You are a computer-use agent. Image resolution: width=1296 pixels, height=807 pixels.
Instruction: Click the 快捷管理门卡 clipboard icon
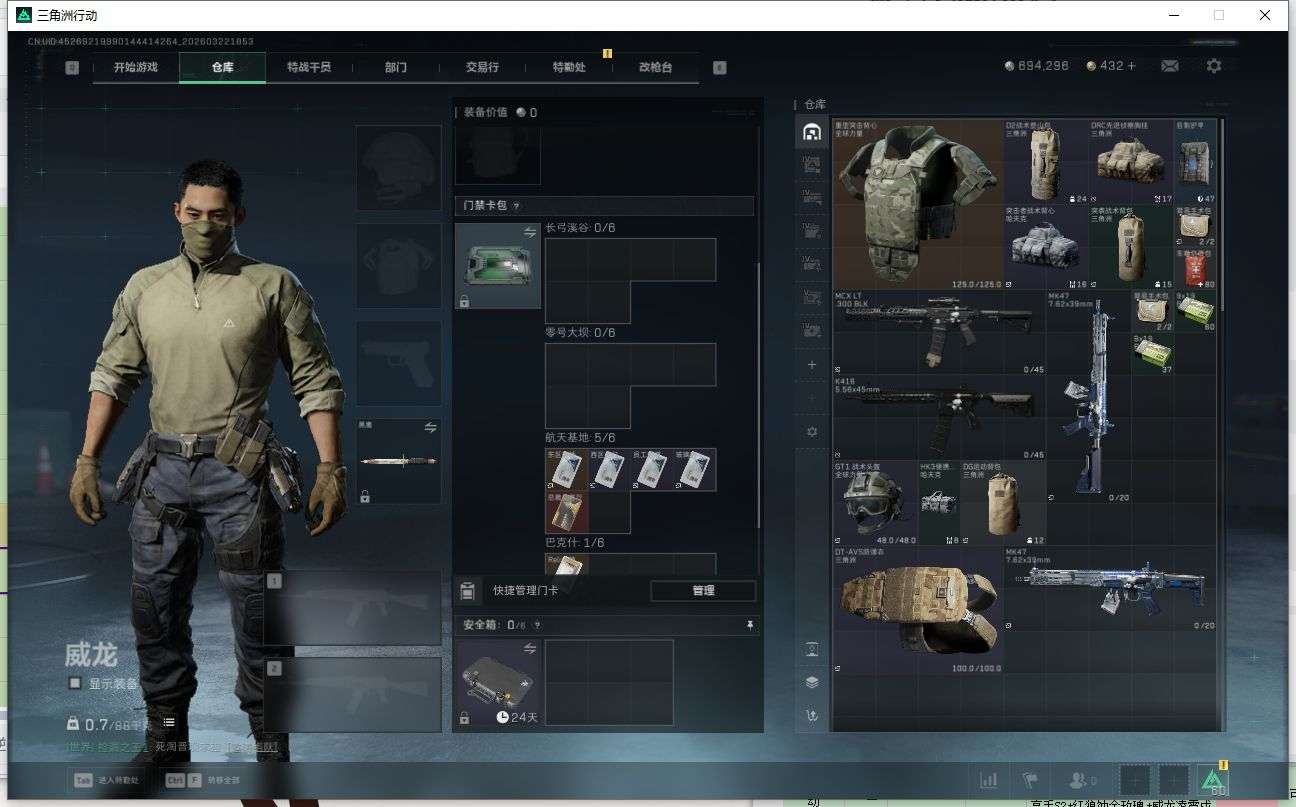point(466,590)
